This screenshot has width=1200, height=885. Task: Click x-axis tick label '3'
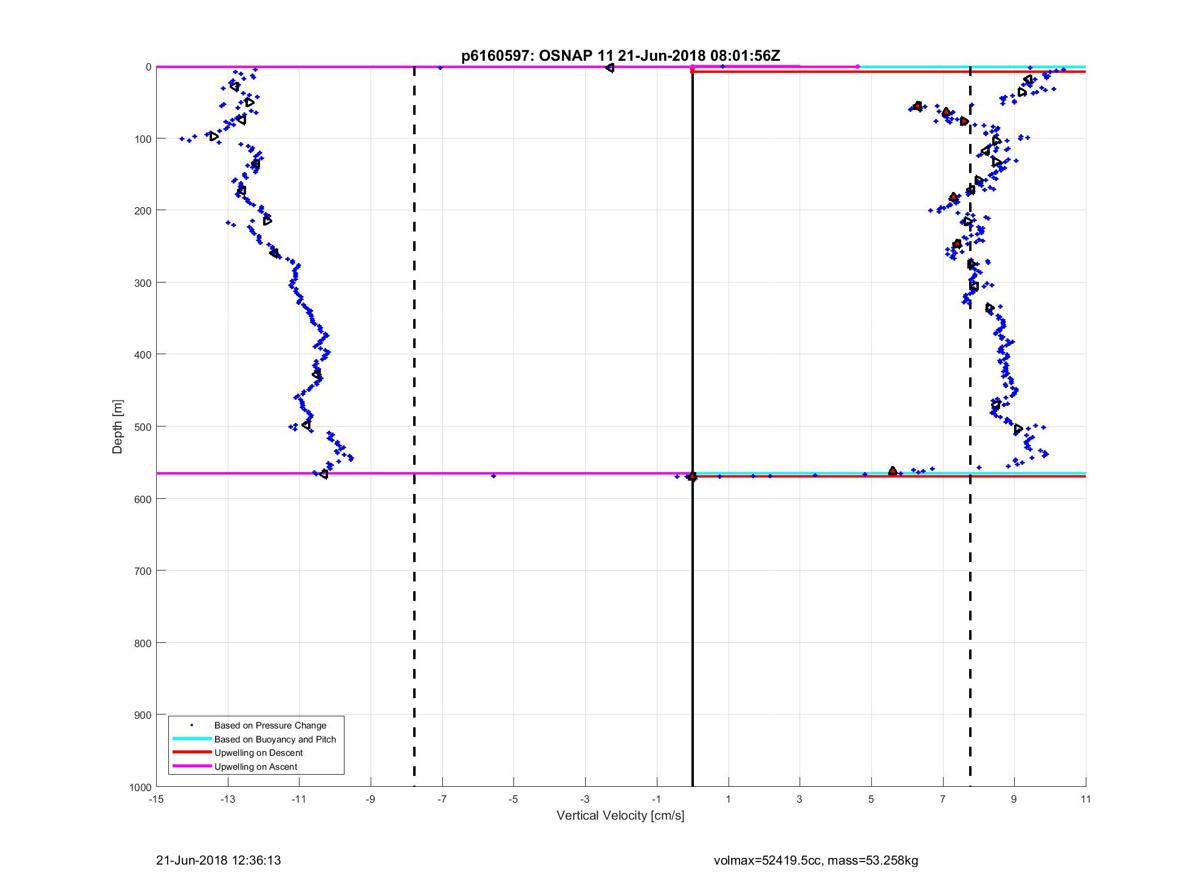coord(800,800)
